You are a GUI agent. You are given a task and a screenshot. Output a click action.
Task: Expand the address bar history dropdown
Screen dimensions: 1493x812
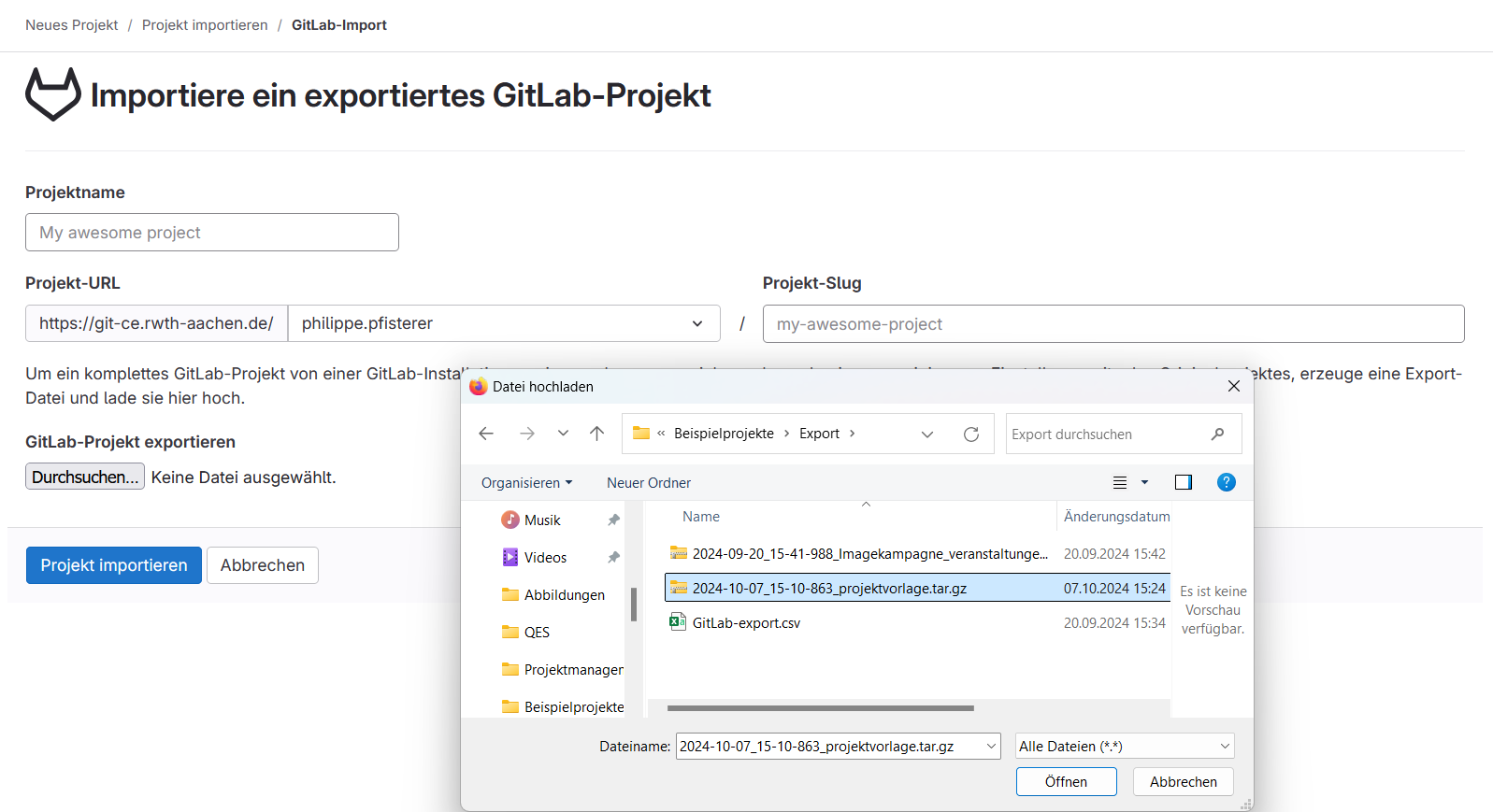pos(927,434)
